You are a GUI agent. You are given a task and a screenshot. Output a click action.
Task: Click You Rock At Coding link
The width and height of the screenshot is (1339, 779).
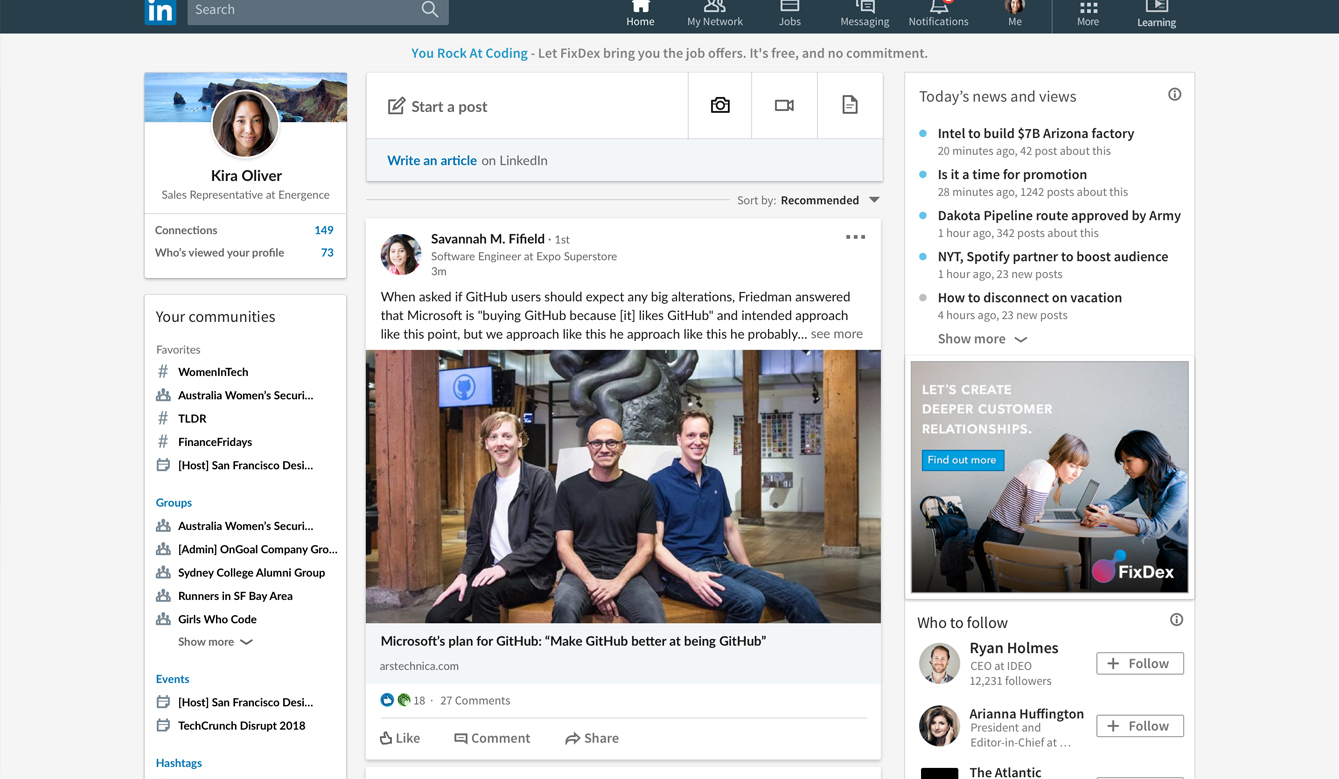point(469,53)
